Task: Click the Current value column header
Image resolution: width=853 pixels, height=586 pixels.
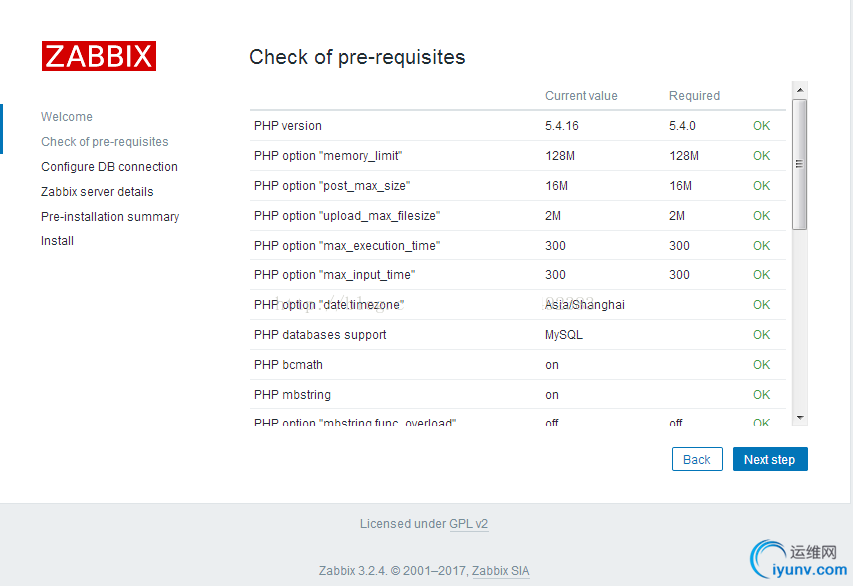Action: point(581,96)
